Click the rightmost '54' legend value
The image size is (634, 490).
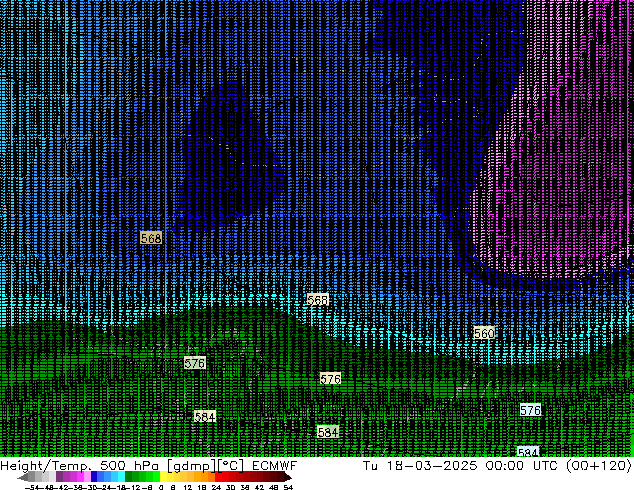pos(288,487)
